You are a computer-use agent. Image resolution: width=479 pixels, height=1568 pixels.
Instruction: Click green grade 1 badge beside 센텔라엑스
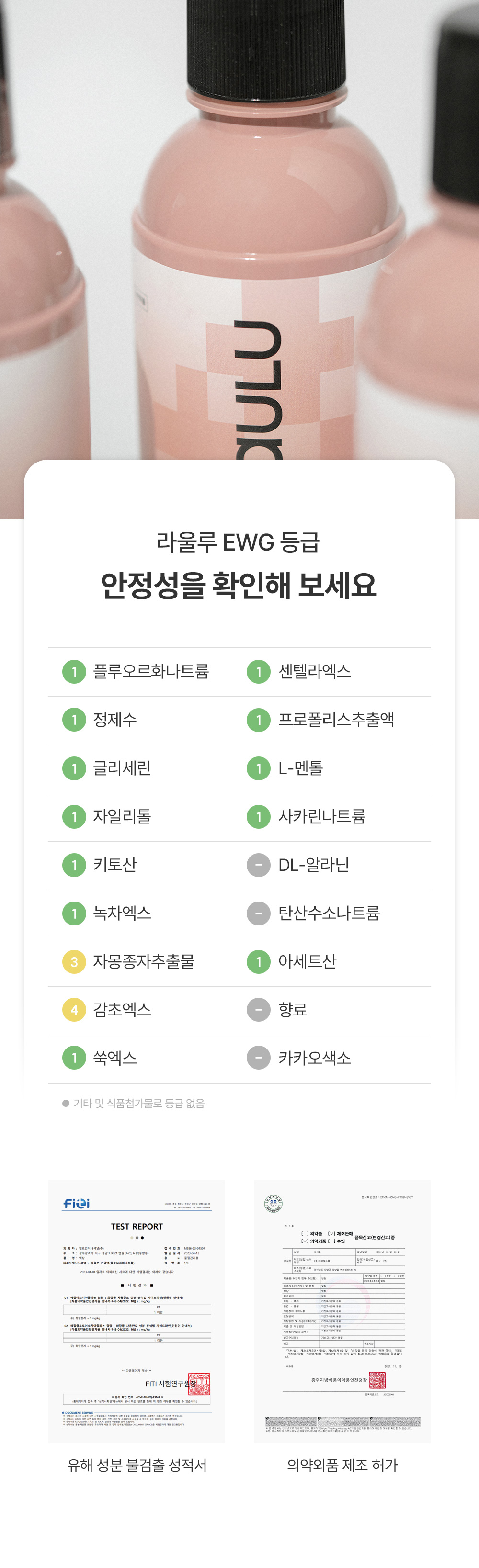pyautogui.click(x=258, y=671)
